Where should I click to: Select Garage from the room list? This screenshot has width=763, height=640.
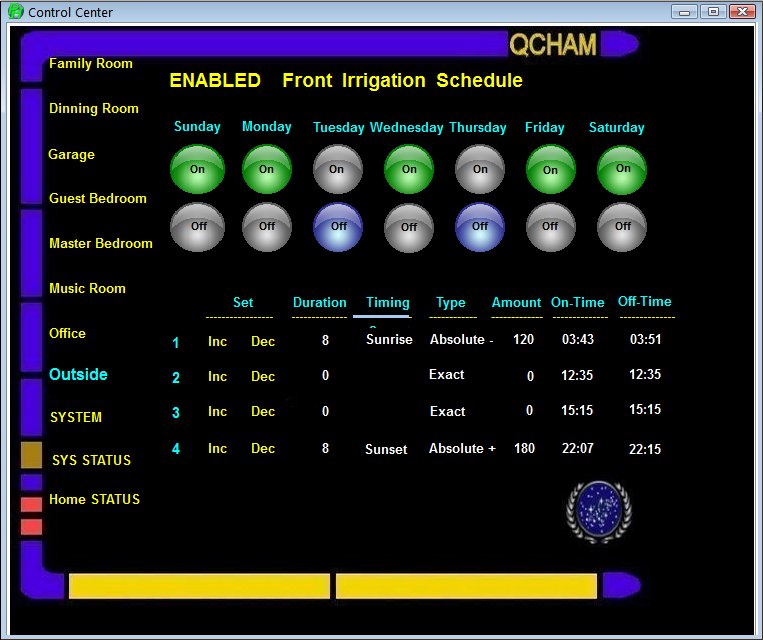(72, 155)
